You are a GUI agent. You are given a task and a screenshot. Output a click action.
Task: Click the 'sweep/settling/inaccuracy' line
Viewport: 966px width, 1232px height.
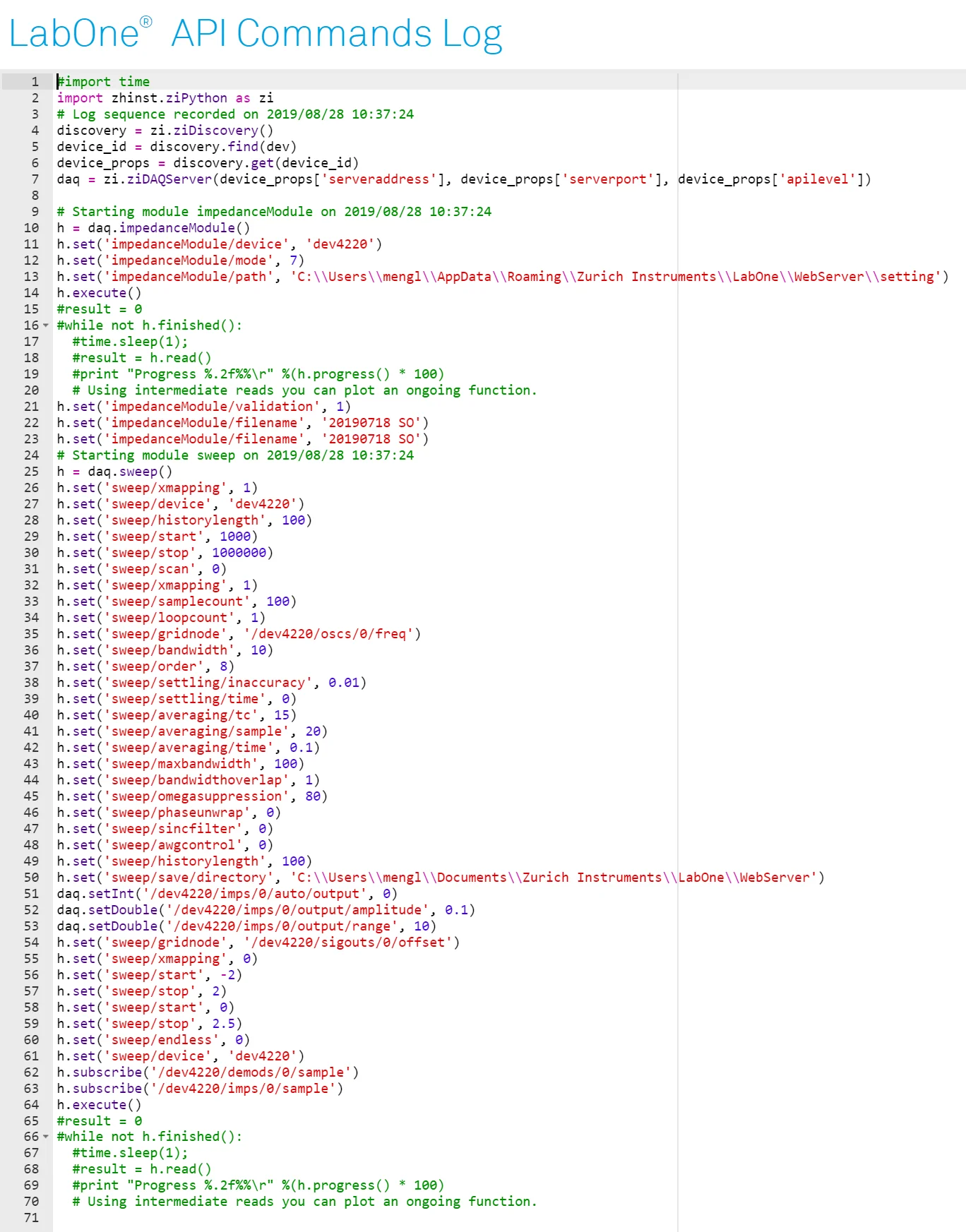pos(212,683)
